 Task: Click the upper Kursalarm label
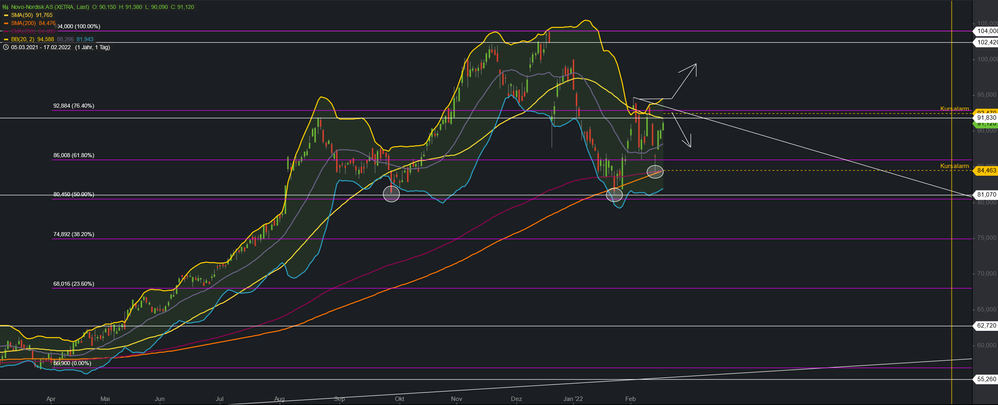(953, 108)
